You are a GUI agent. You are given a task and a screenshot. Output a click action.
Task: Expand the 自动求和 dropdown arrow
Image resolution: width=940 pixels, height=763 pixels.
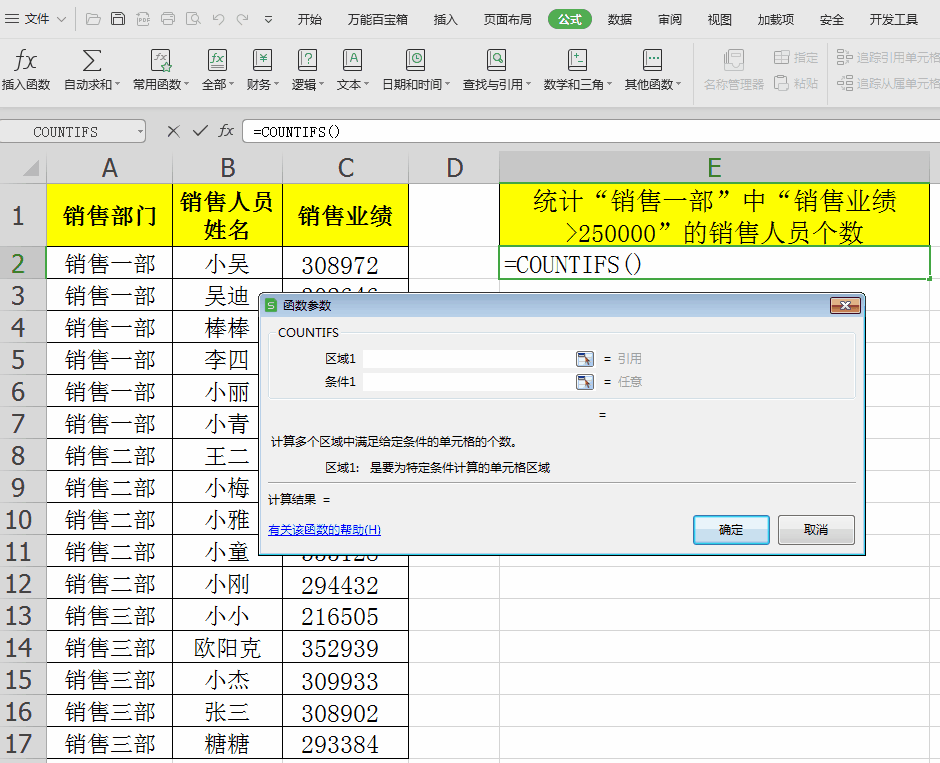[x=118, y=85]
